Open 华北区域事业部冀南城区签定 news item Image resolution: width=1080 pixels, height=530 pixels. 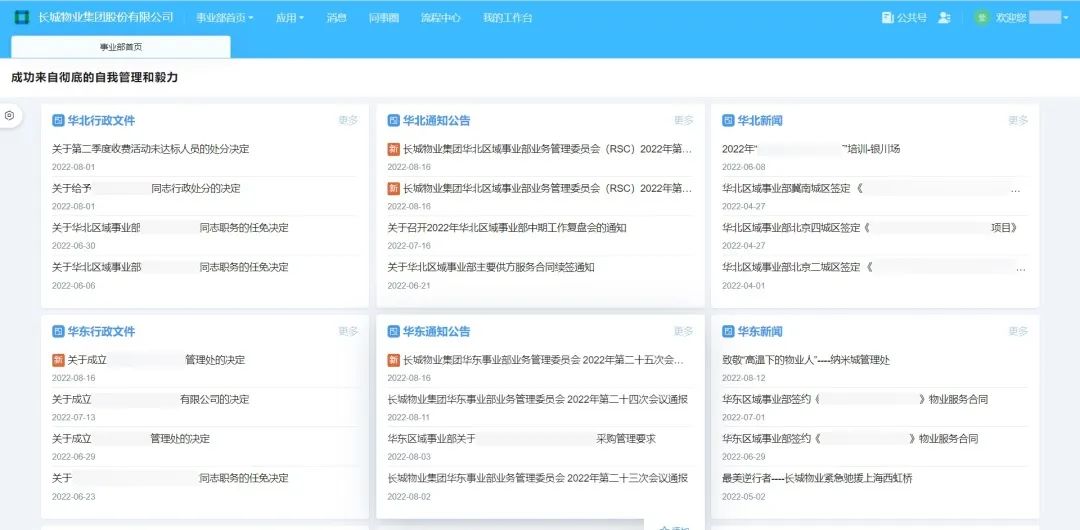pyautogui.click(x=871, y=188)
